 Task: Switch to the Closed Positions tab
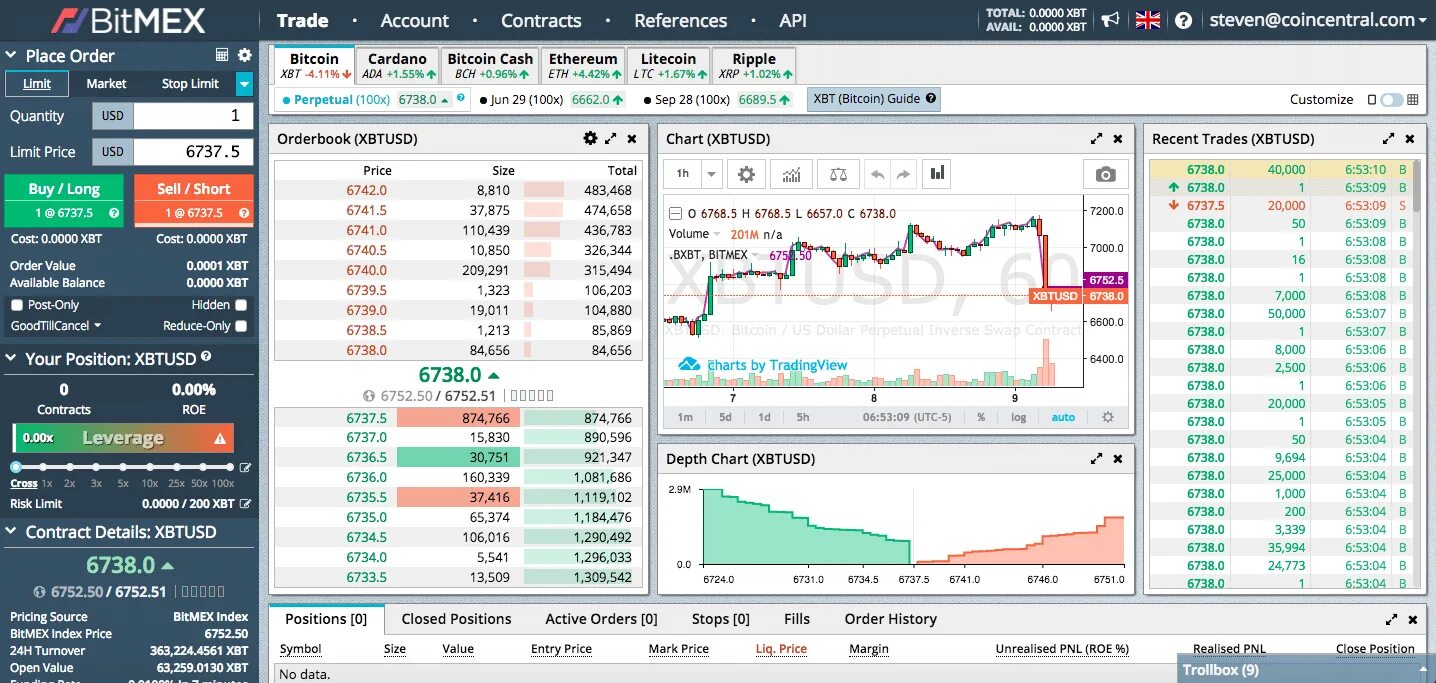tap(456, 619)
